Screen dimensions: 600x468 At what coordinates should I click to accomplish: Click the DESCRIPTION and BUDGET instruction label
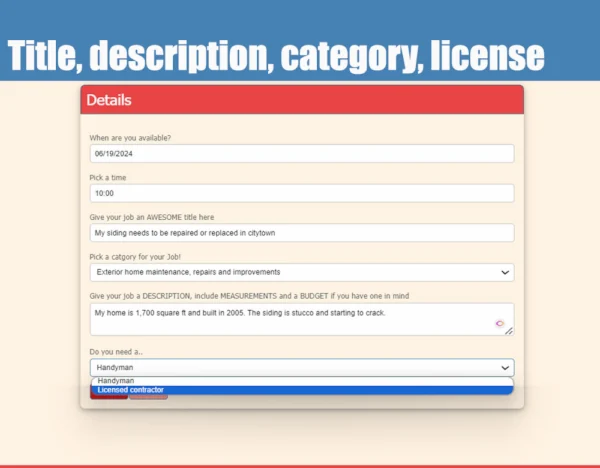249,295
